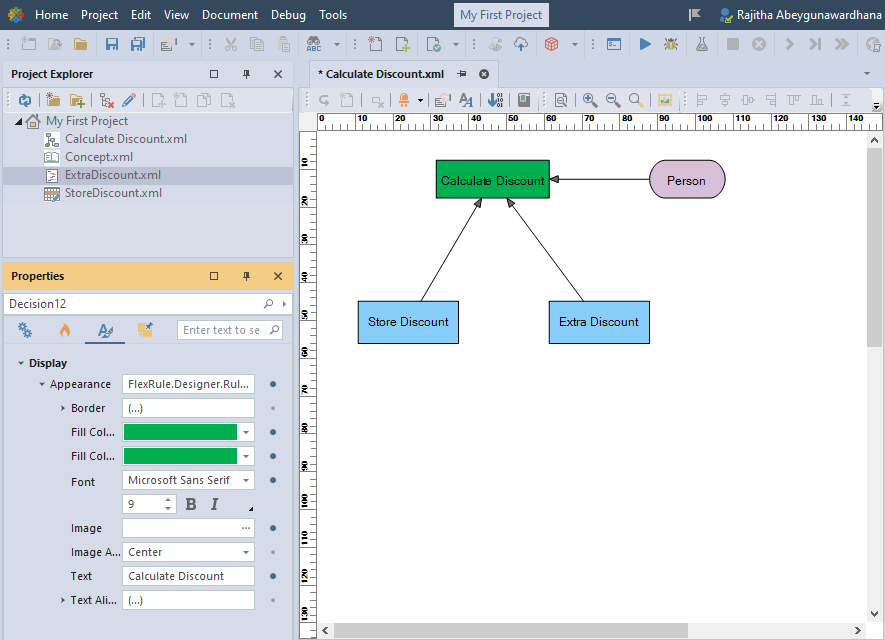This screenshot has width=885, height=640.
Task: Toggle Italic font style in Properties
Action: click(x=214, y=504)
